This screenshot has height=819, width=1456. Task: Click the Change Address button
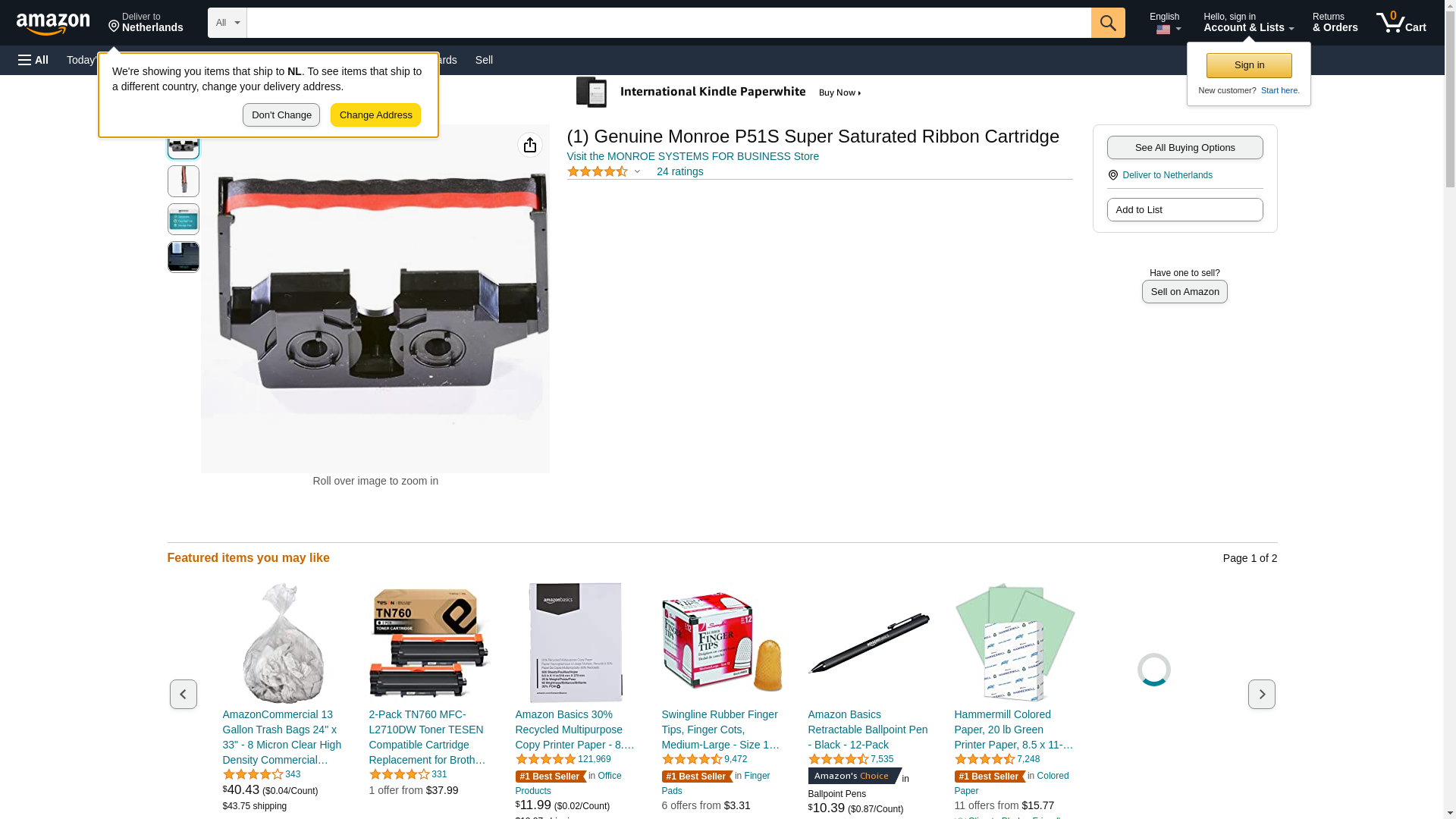(x=375, y=115)
